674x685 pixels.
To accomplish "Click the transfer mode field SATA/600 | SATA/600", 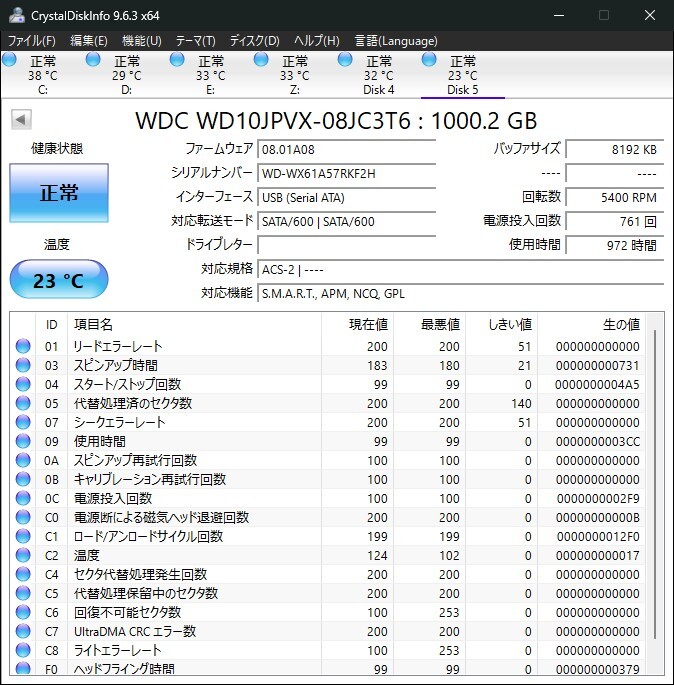I will (347, 221).
